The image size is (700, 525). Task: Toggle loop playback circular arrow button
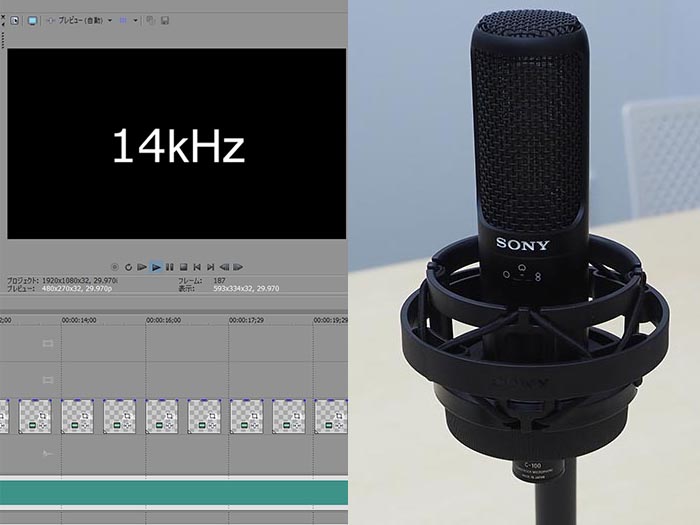point(129,267)
